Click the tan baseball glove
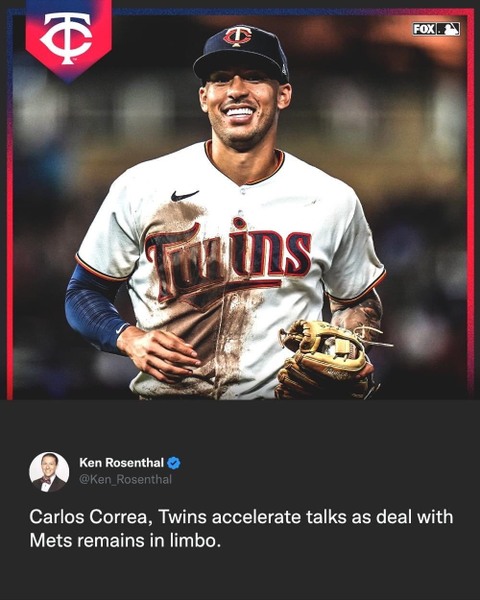480x600 pixels. tap(325, 359)
